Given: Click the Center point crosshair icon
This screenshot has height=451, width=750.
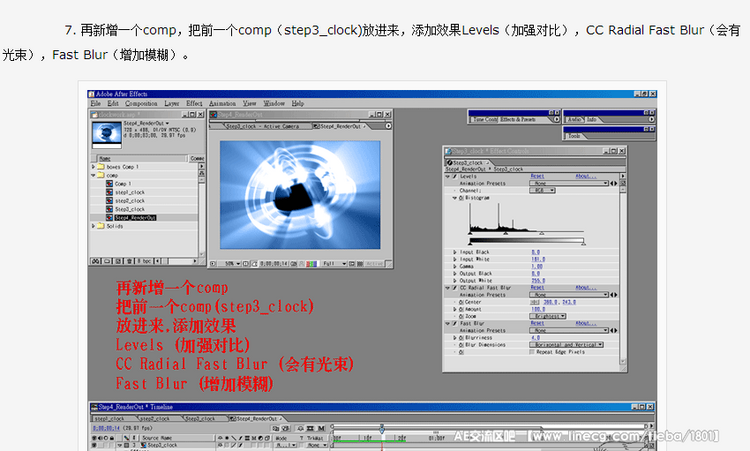Looking at the screenshot, I should tap(534, 302).
